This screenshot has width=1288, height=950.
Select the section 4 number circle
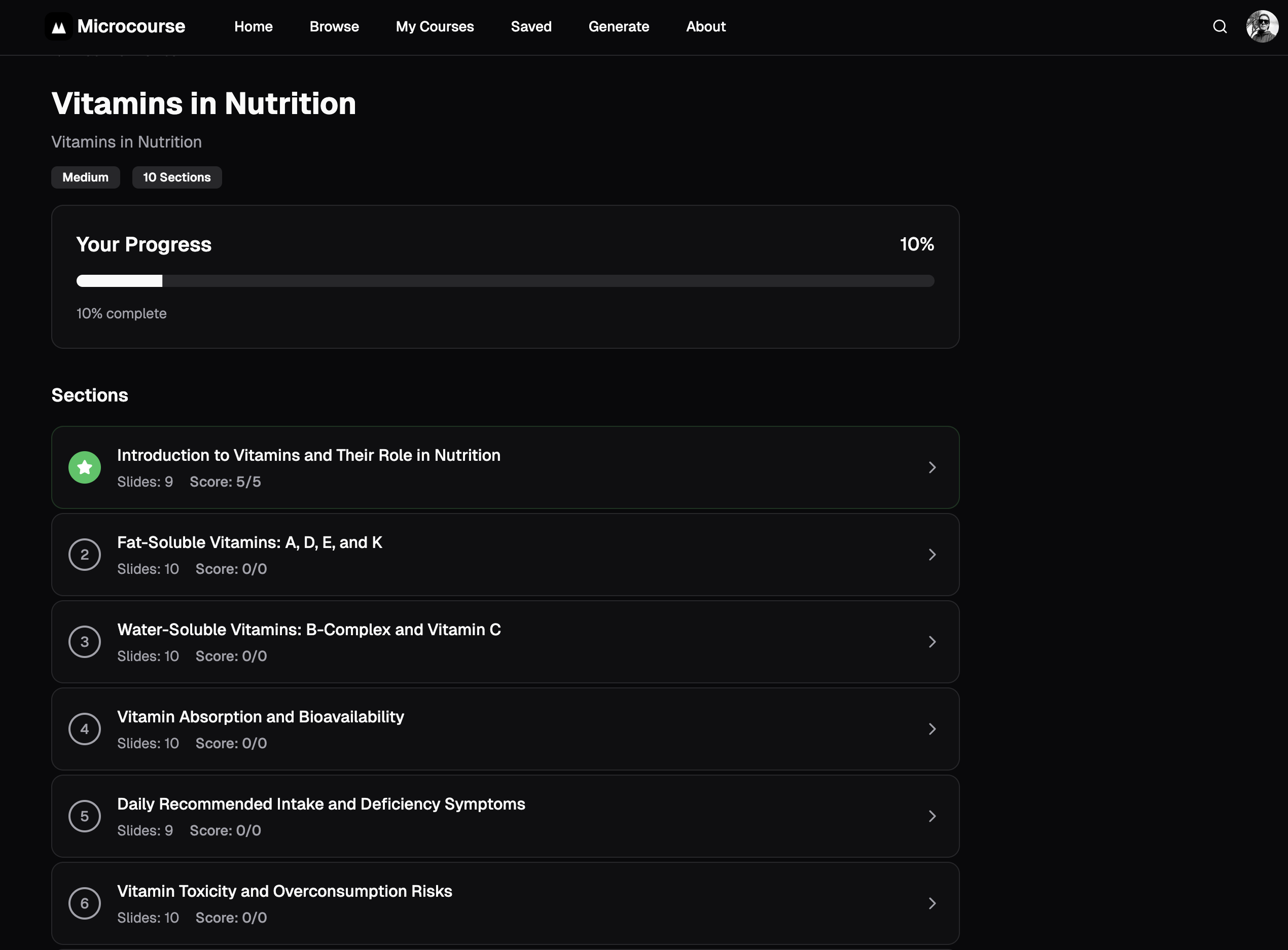click(x=85, y=729)
